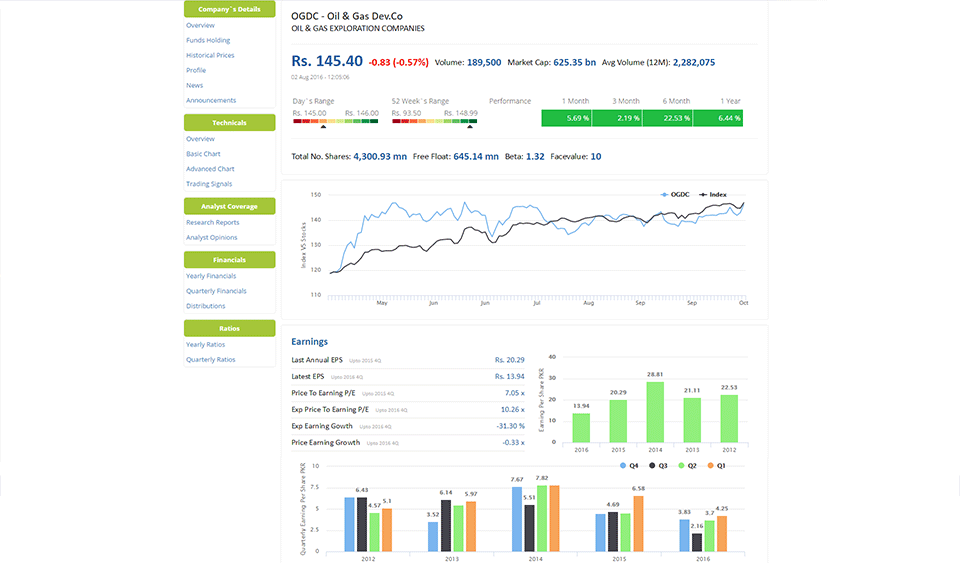Open Quarterly Ratios page
Image resolution: width=960 pixels, height=563 pixels.
tap(211, 359)
